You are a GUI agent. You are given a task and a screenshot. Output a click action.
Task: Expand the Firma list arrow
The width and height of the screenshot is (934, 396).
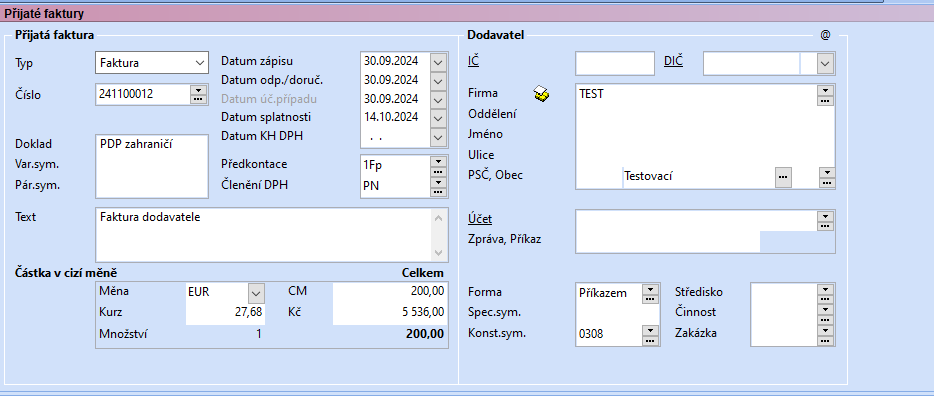pyautogui.click(x=825, y=91)
